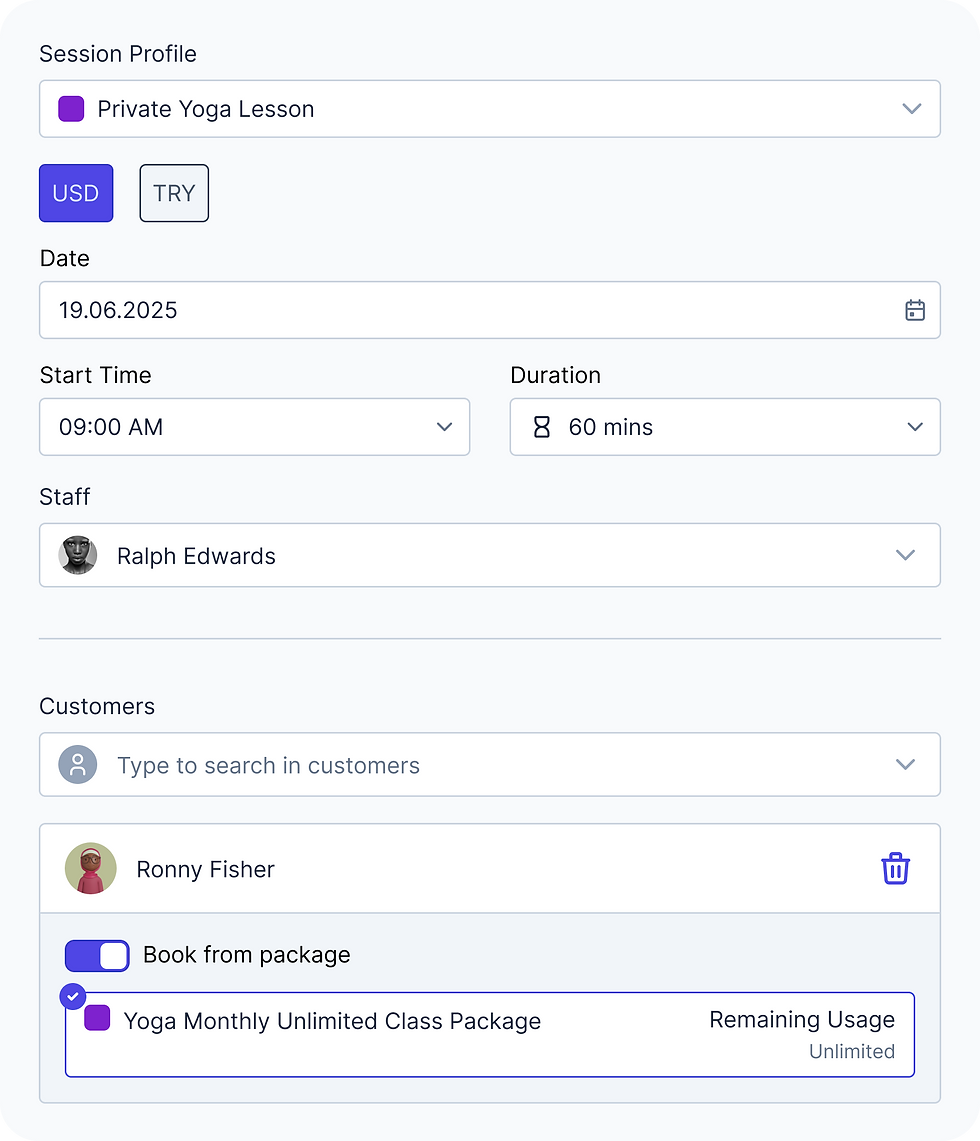Click the hourglass icon in Duration field

(541, 427)
